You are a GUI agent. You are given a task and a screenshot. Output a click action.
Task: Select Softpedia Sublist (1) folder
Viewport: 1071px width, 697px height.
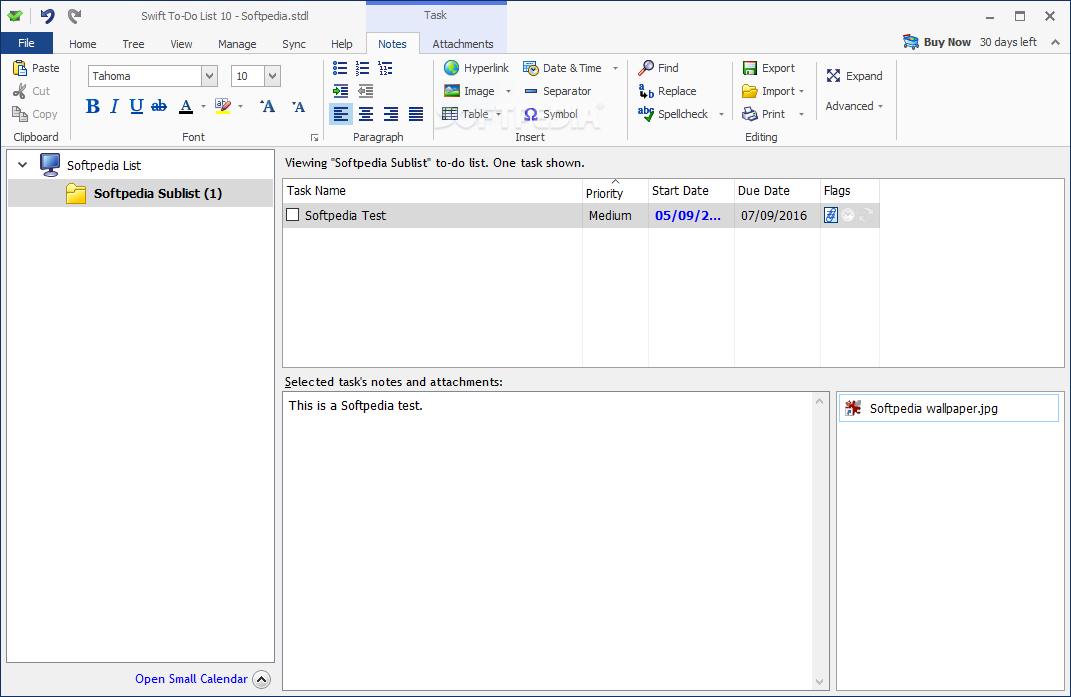tap(141, 193)
